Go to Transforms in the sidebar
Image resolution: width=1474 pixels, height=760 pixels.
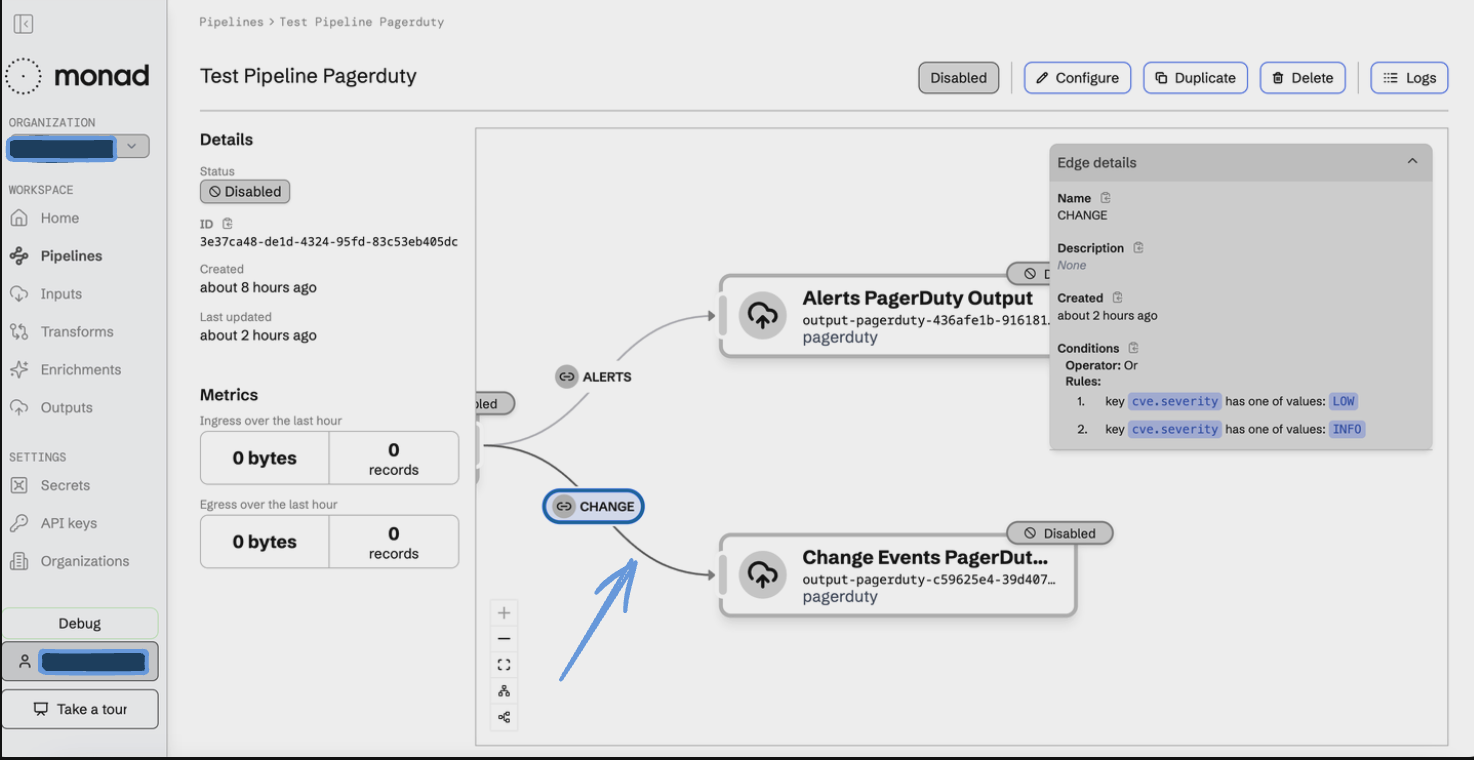click(77, 332)
